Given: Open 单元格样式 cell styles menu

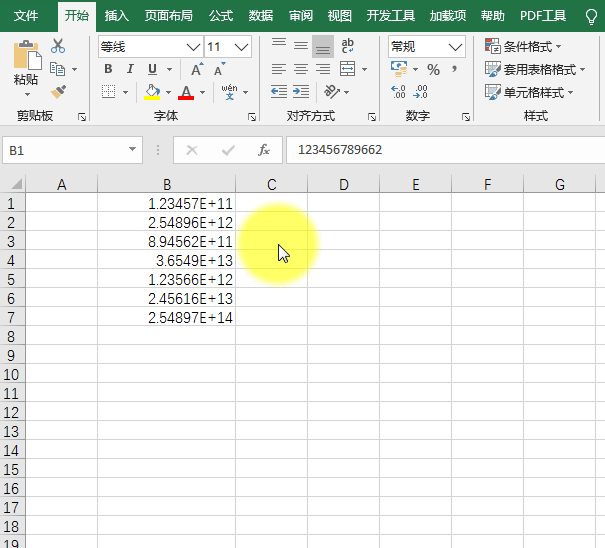Looking at the screenshot, I should (x=529, y=93).
